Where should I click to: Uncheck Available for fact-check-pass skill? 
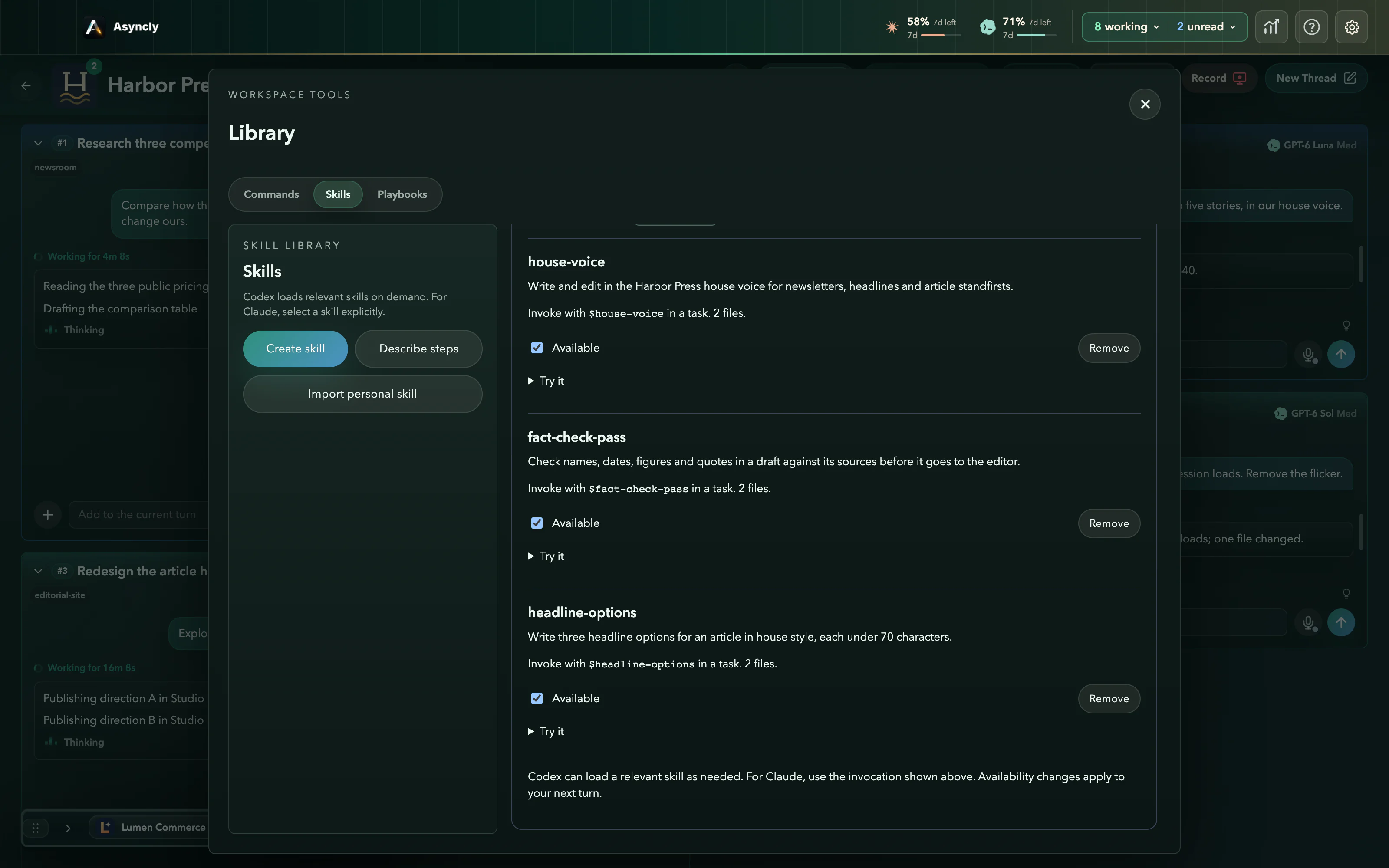537,523
